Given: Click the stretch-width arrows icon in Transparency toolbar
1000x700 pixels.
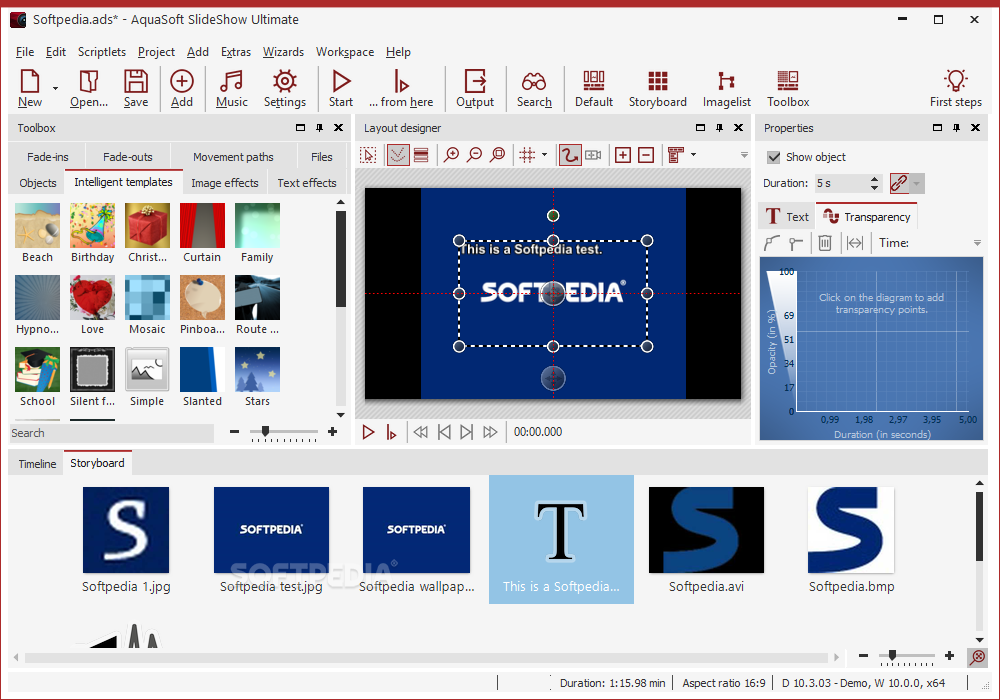Looking at the screenshot, I should click(x=855, y=243).
